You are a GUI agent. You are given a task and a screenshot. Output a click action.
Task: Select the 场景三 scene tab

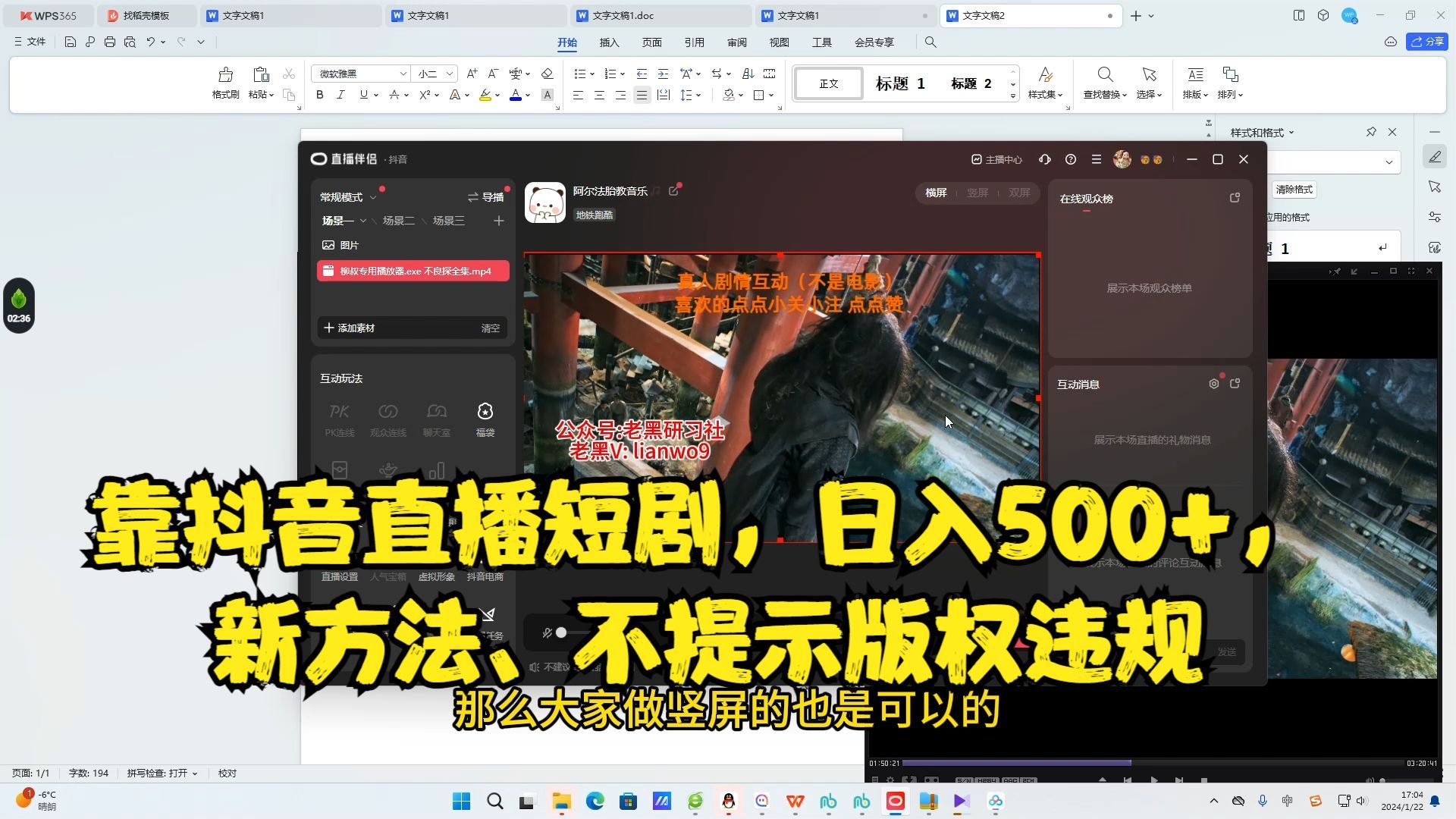(x=448, y=221)
